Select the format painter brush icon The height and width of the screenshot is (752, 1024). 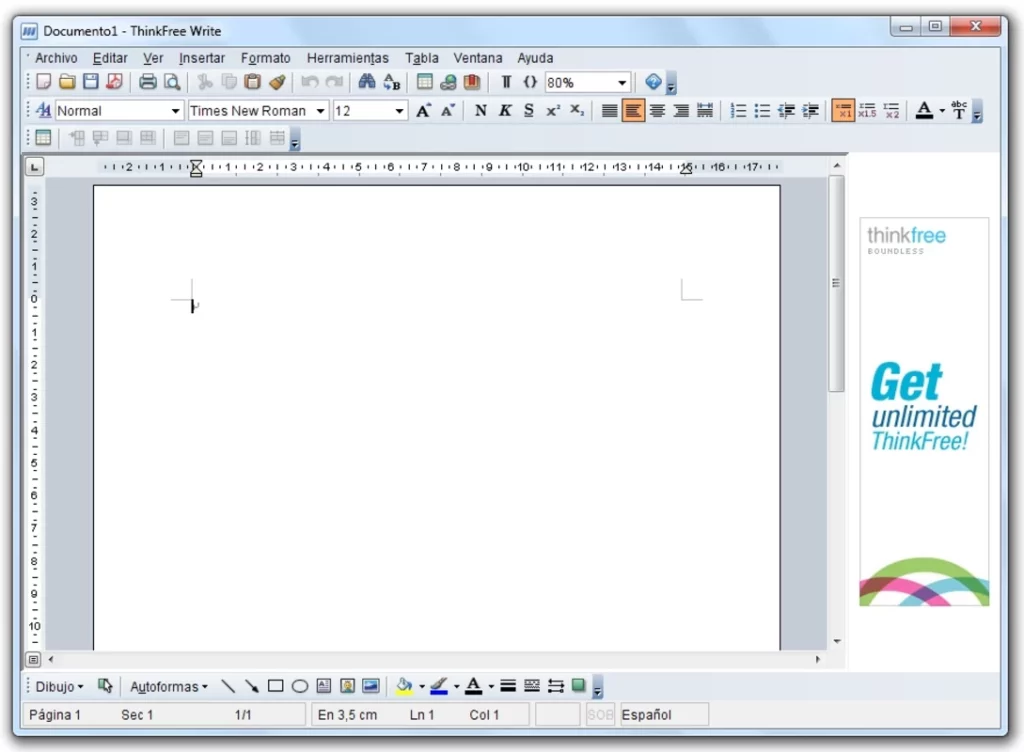coord(277,82)
